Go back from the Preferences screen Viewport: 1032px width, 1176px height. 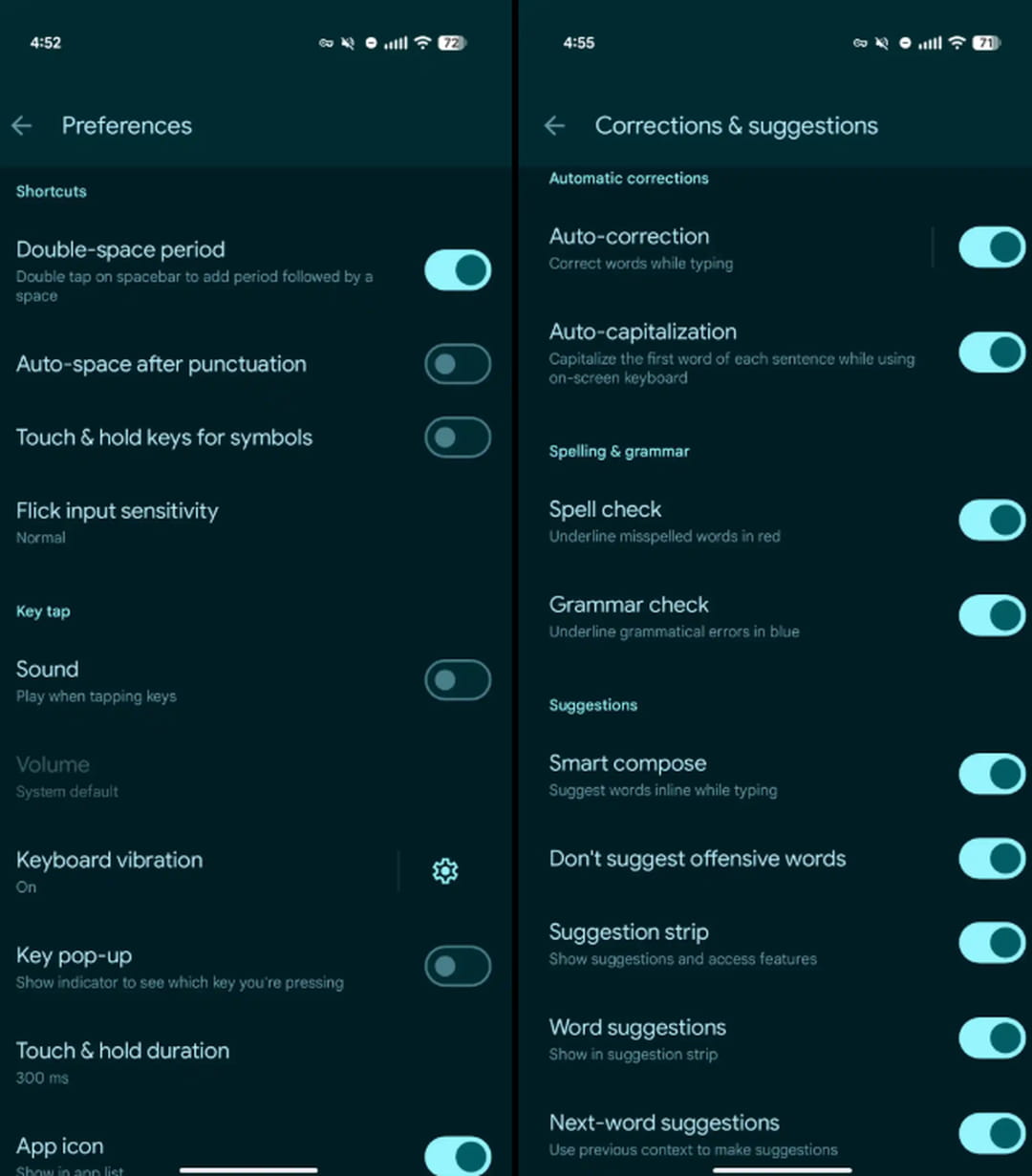pos(22,126)
